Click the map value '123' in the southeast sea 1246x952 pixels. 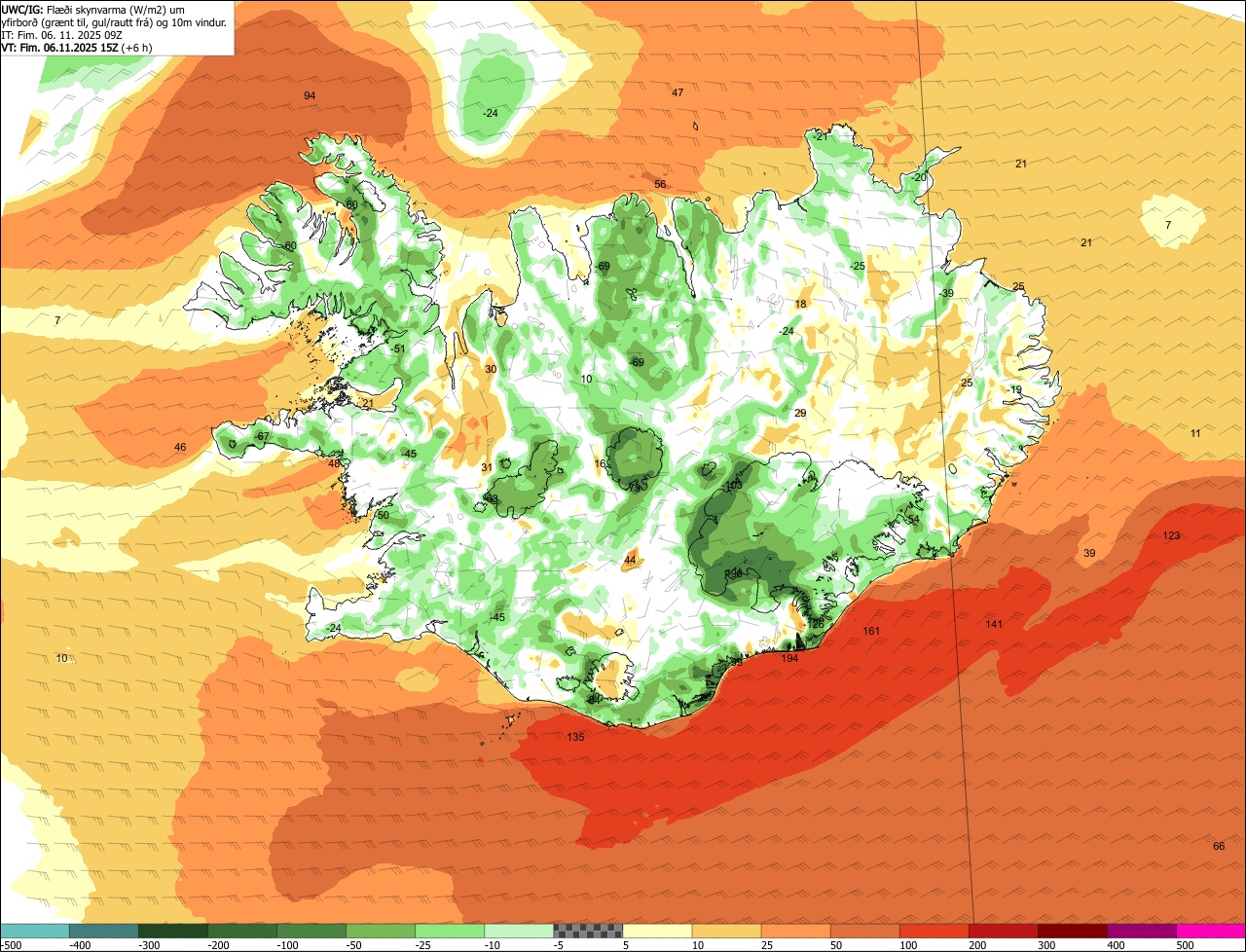pyautogui.click(x=1171, y=535)
